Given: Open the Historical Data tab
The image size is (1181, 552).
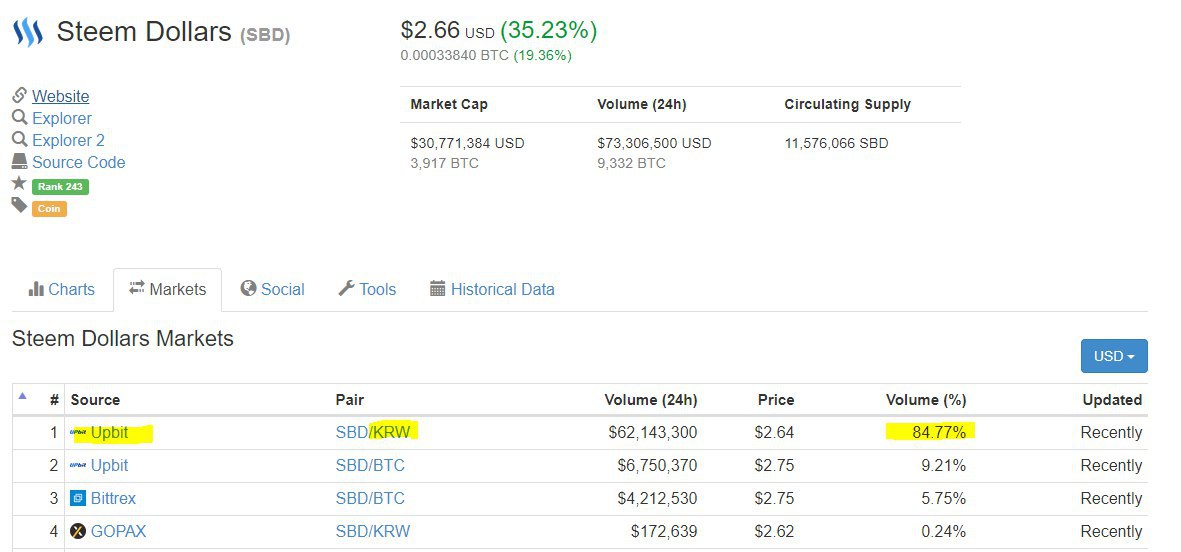Looking at the screenshot, I should click(492, 289).
